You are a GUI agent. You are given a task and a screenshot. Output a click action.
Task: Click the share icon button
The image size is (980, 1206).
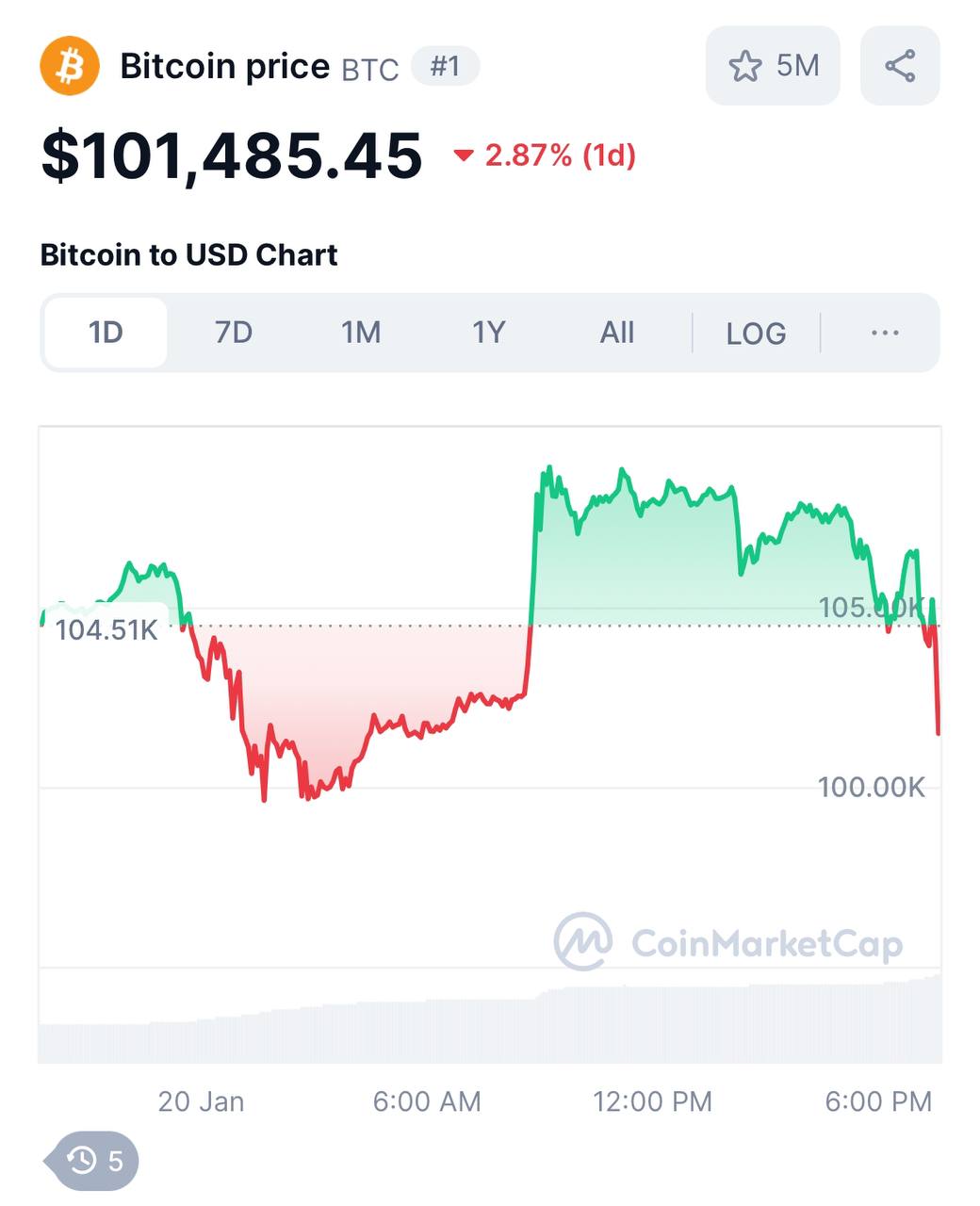[x=900, y=66]
